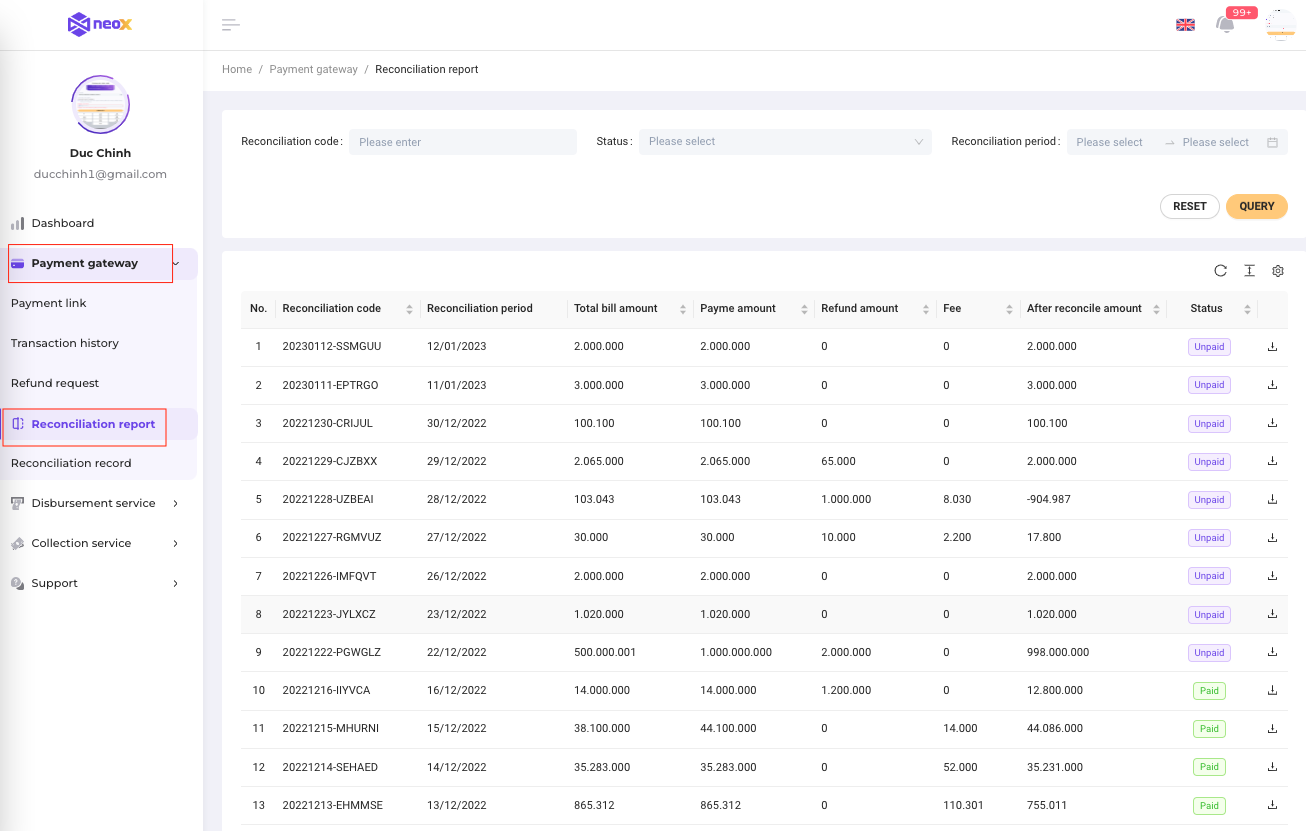The height and width of the screenshot is (831, 1306).
Task: Download report 20230112-SSMGUU
Action: click(x=1272, y=346)
